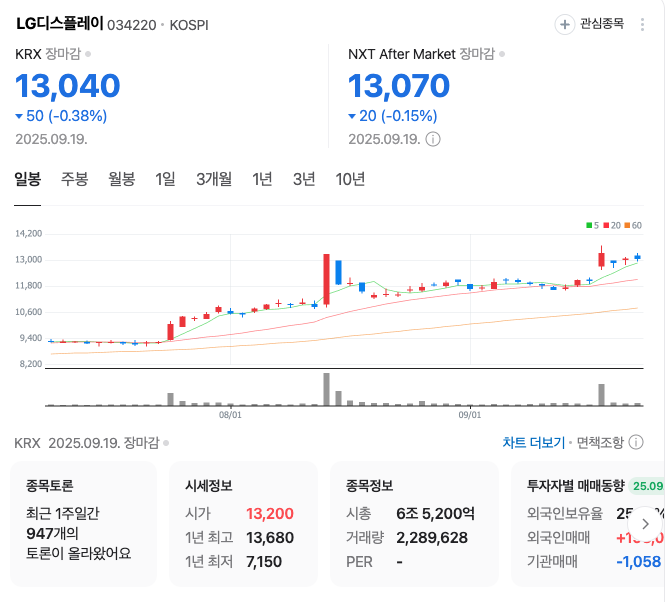This screenshot has width=667, height=602.
Task: Click the PER label in 종목정보
Action: (359, 562)
